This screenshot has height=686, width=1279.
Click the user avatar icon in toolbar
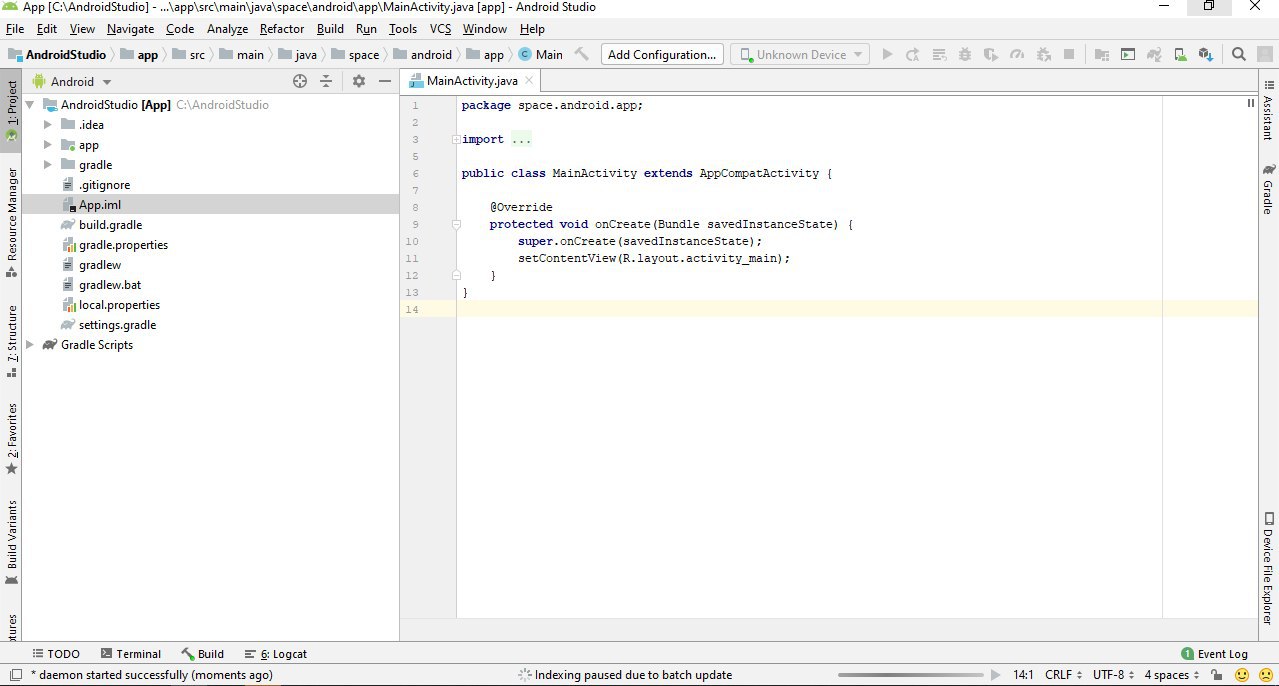click(1265, 55)
